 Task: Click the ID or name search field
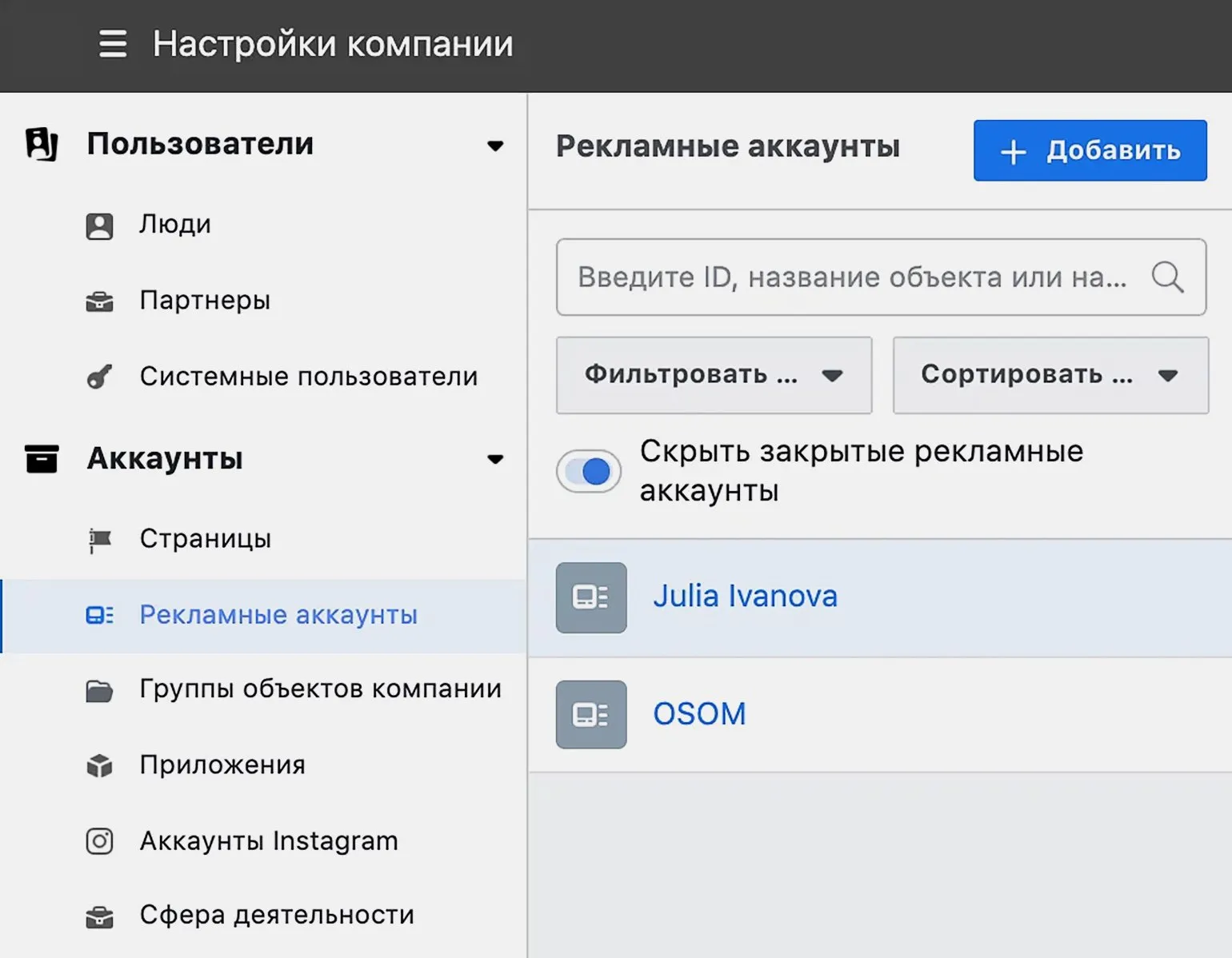pos(852,277)
